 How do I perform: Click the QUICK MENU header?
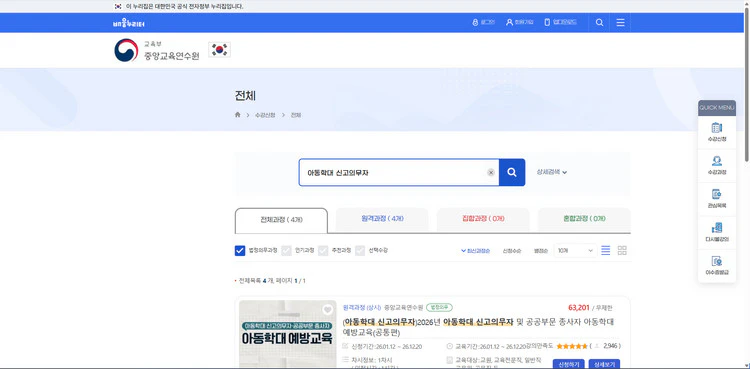click(717, 108)
